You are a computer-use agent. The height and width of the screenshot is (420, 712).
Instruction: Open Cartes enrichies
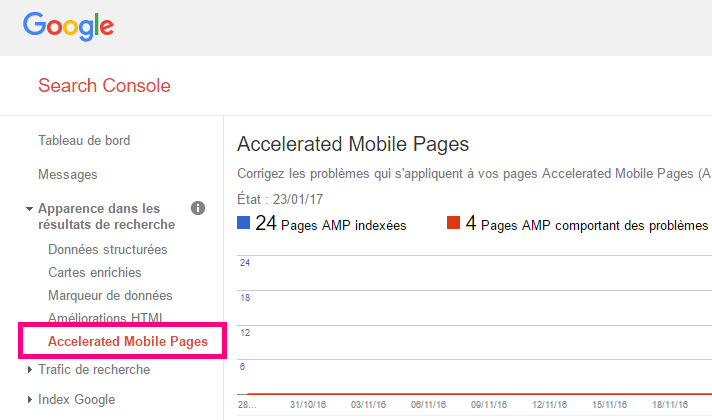click(x=94, y=272)
